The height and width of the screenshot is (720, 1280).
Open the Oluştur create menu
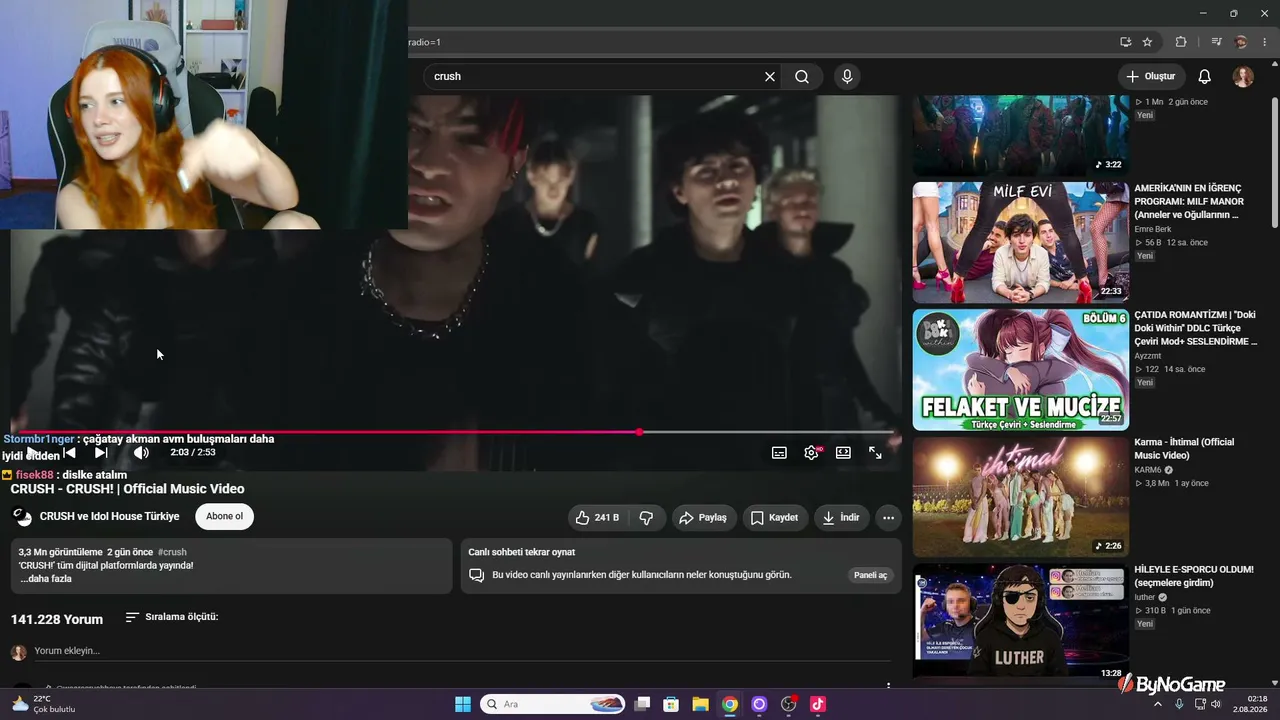pyautogui.click(x=1151, y=76)
